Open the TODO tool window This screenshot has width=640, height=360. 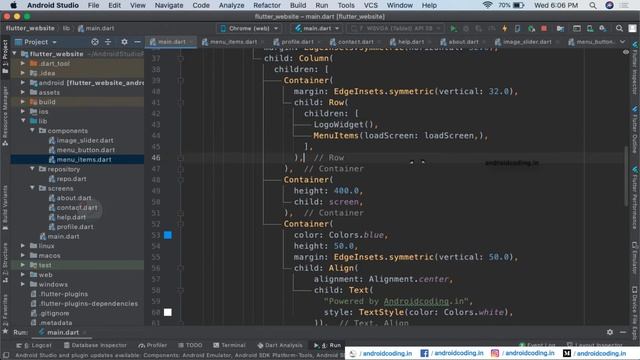click(x=190, y=345)
